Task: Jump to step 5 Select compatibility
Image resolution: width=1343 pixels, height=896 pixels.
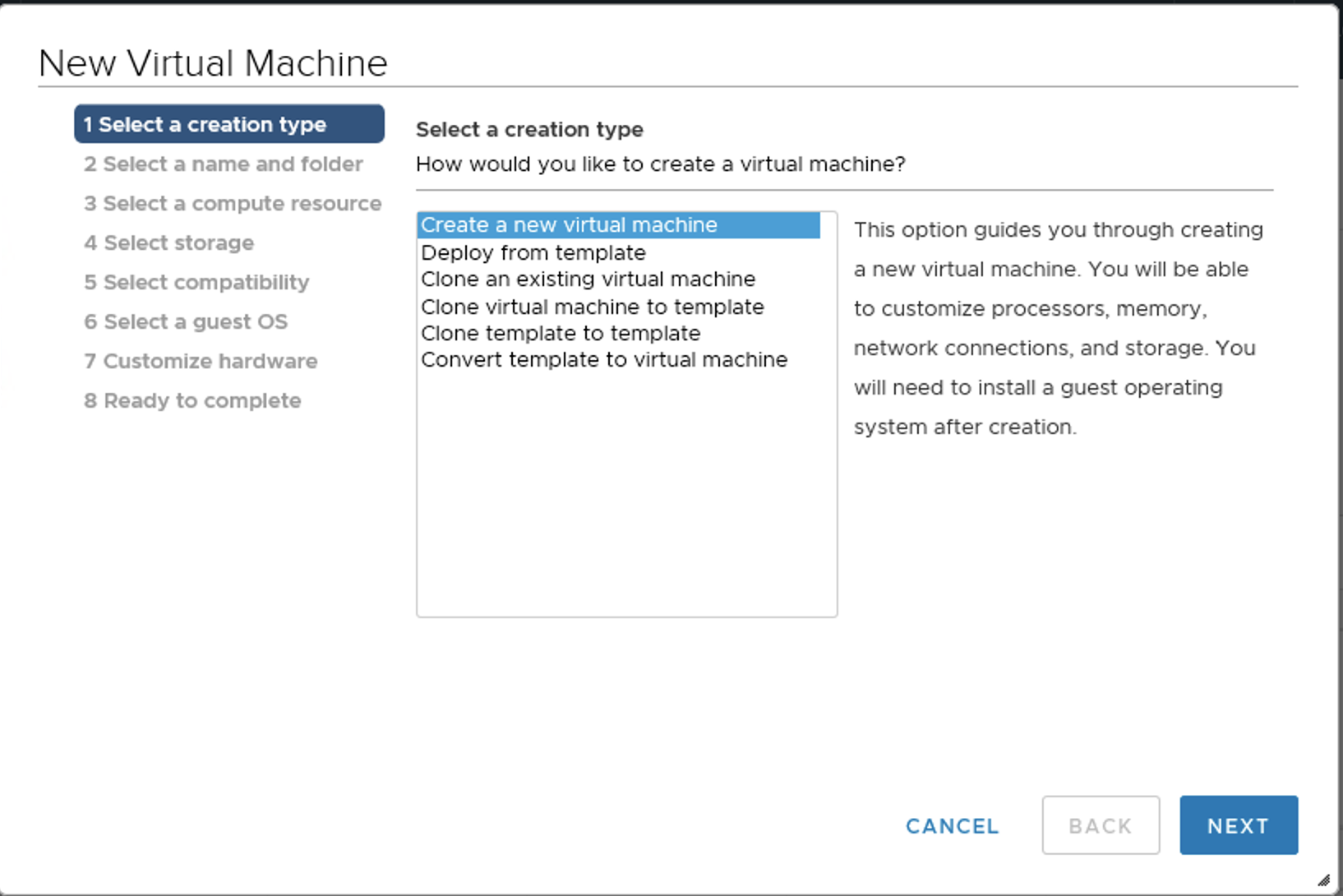Action: pyautogui.click(x=196, y=282)
